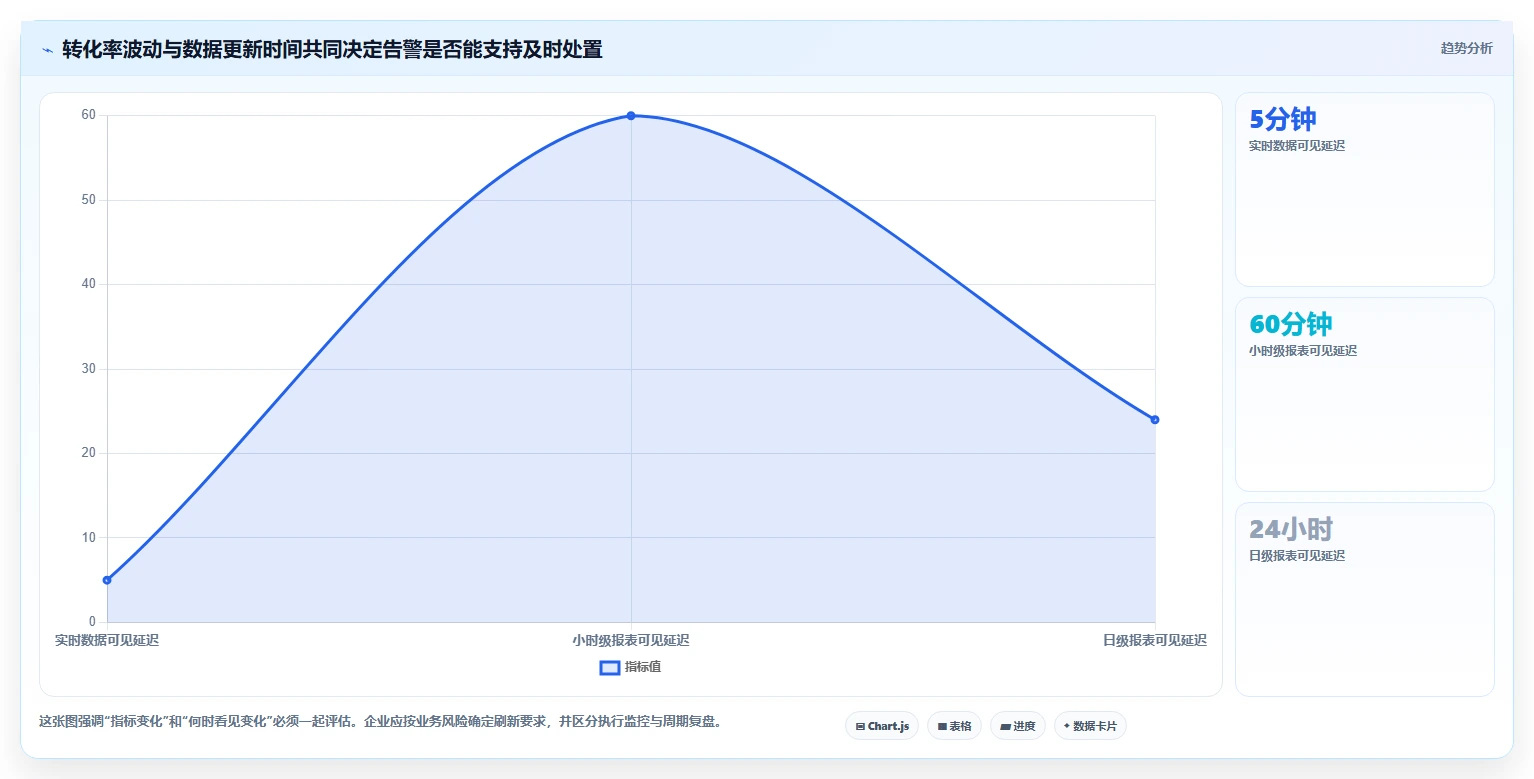
Task: Click the data point at value 5
Action: tap(107, 580)
